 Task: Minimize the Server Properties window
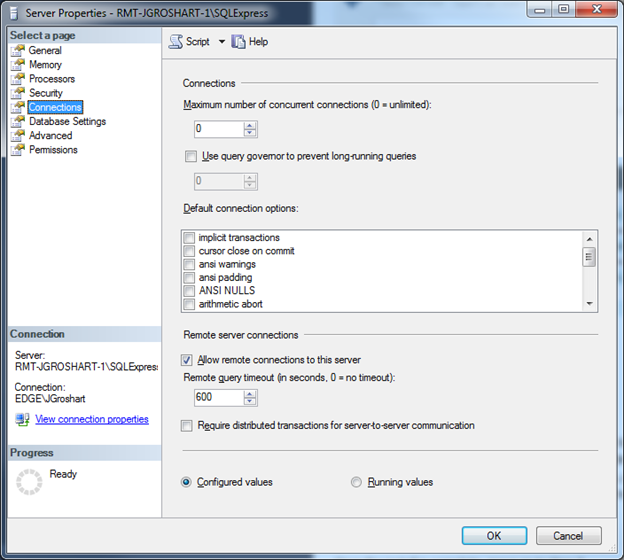point(540,9)
